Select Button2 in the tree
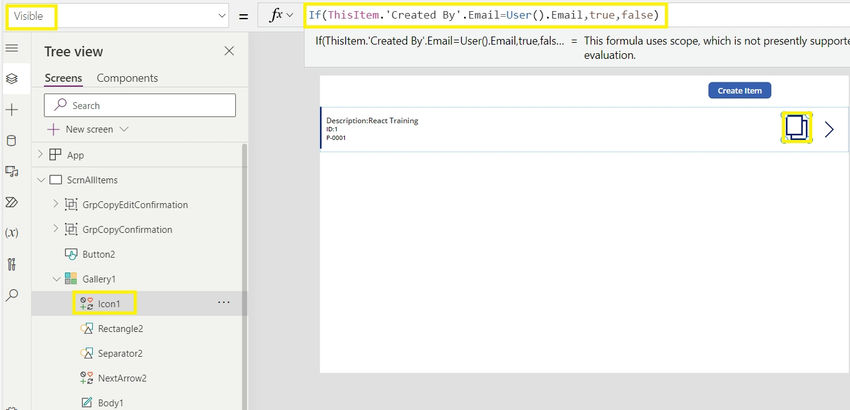The width and height of the screenshot is (850, 410). point(99,254)
